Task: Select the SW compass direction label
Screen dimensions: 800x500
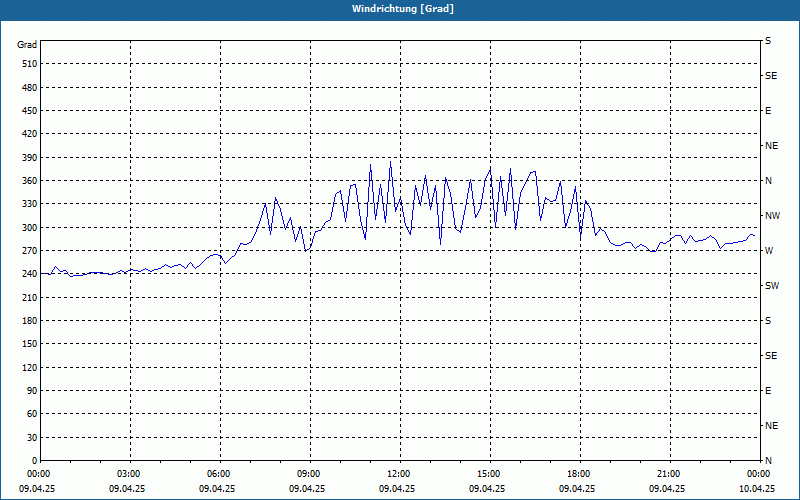Action: (x=771, y=286)
